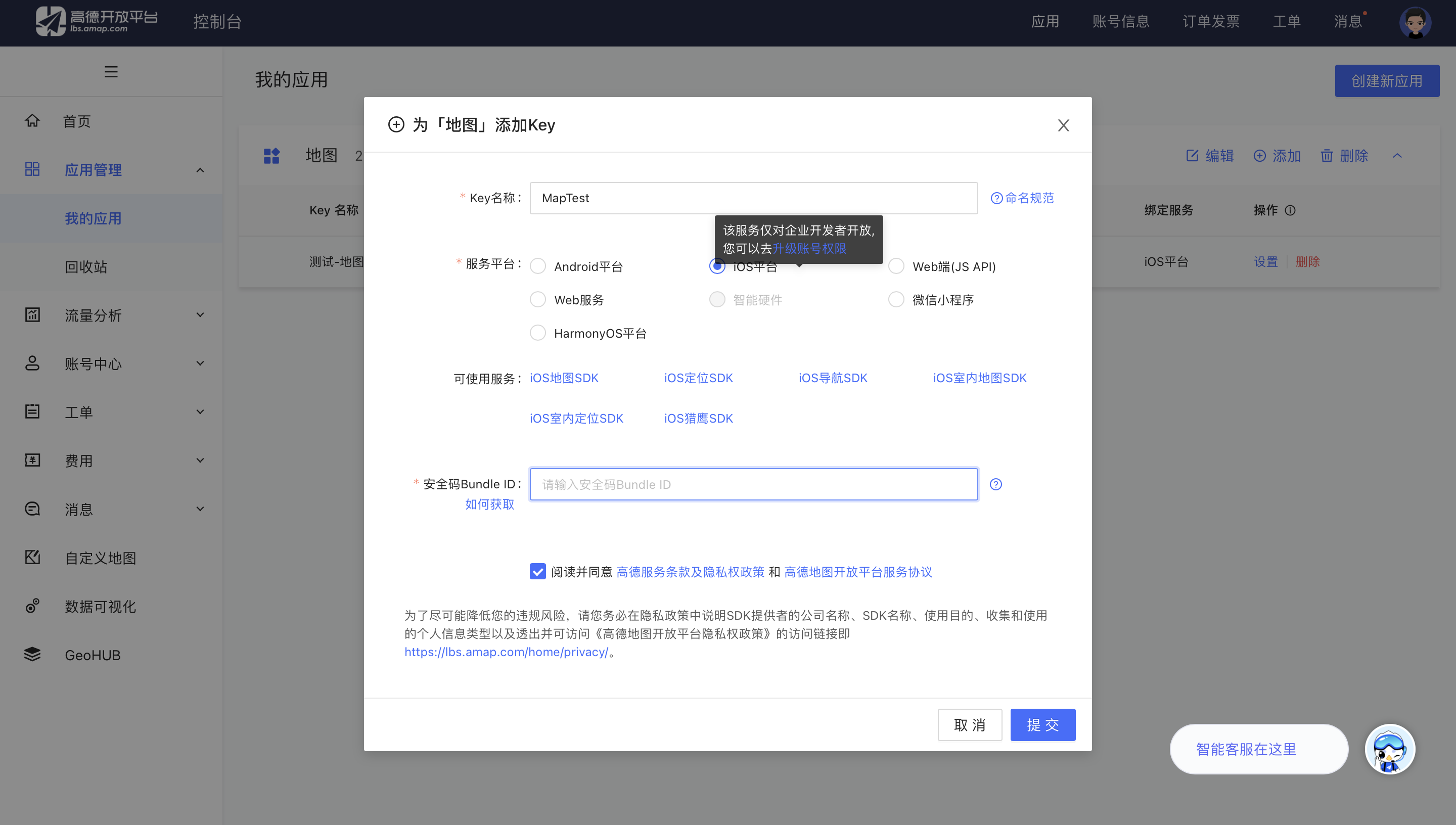Close the 添加Key dialog with X

click(x=1063, y=125)
